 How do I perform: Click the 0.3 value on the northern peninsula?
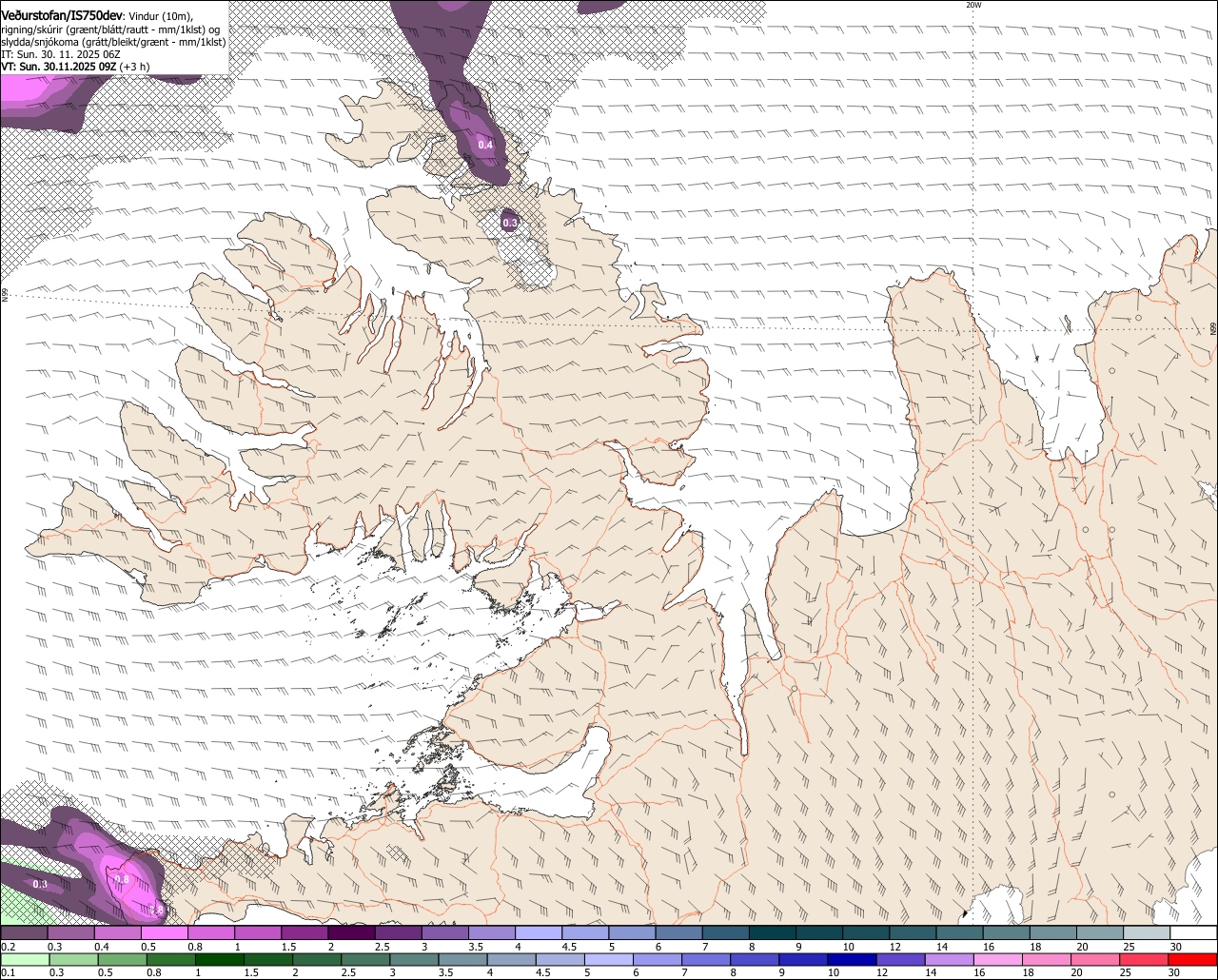click(510, 223)
